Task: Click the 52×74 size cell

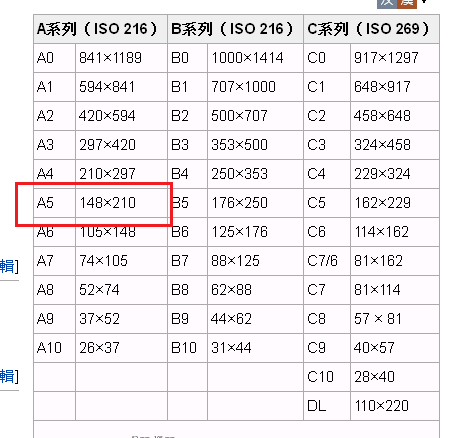Action: [121, 290]
